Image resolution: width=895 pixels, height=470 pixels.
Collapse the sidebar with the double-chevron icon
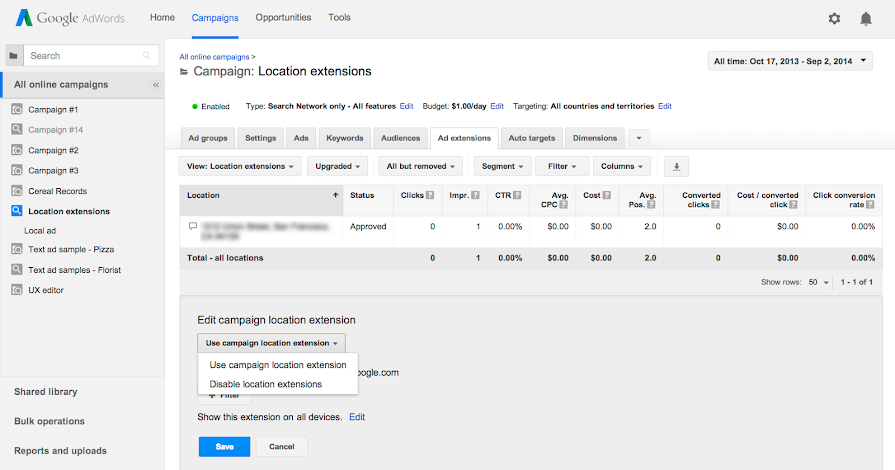tap(156, 85)
